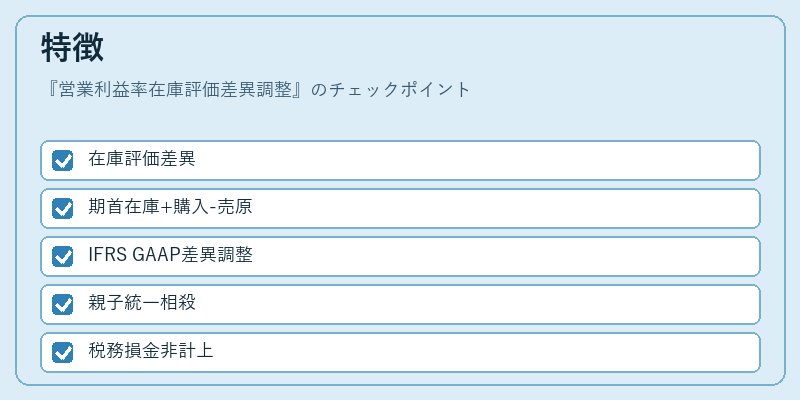800x400 pixels.
Task: Click empty space in 税務損金非計上 row
Action: click(485, 353)
